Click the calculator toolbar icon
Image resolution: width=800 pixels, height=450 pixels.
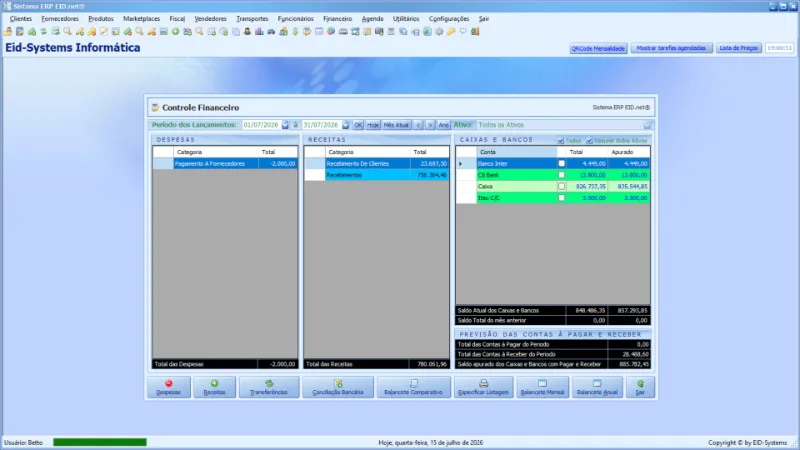(391, 32)
